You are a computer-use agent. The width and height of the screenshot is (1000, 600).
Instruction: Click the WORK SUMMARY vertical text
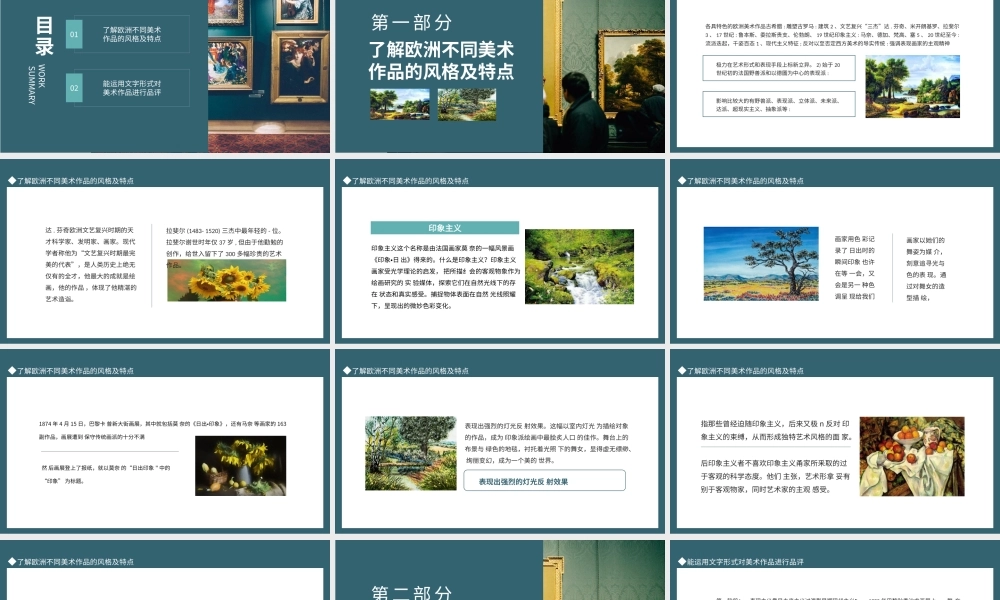pos(36,84)
